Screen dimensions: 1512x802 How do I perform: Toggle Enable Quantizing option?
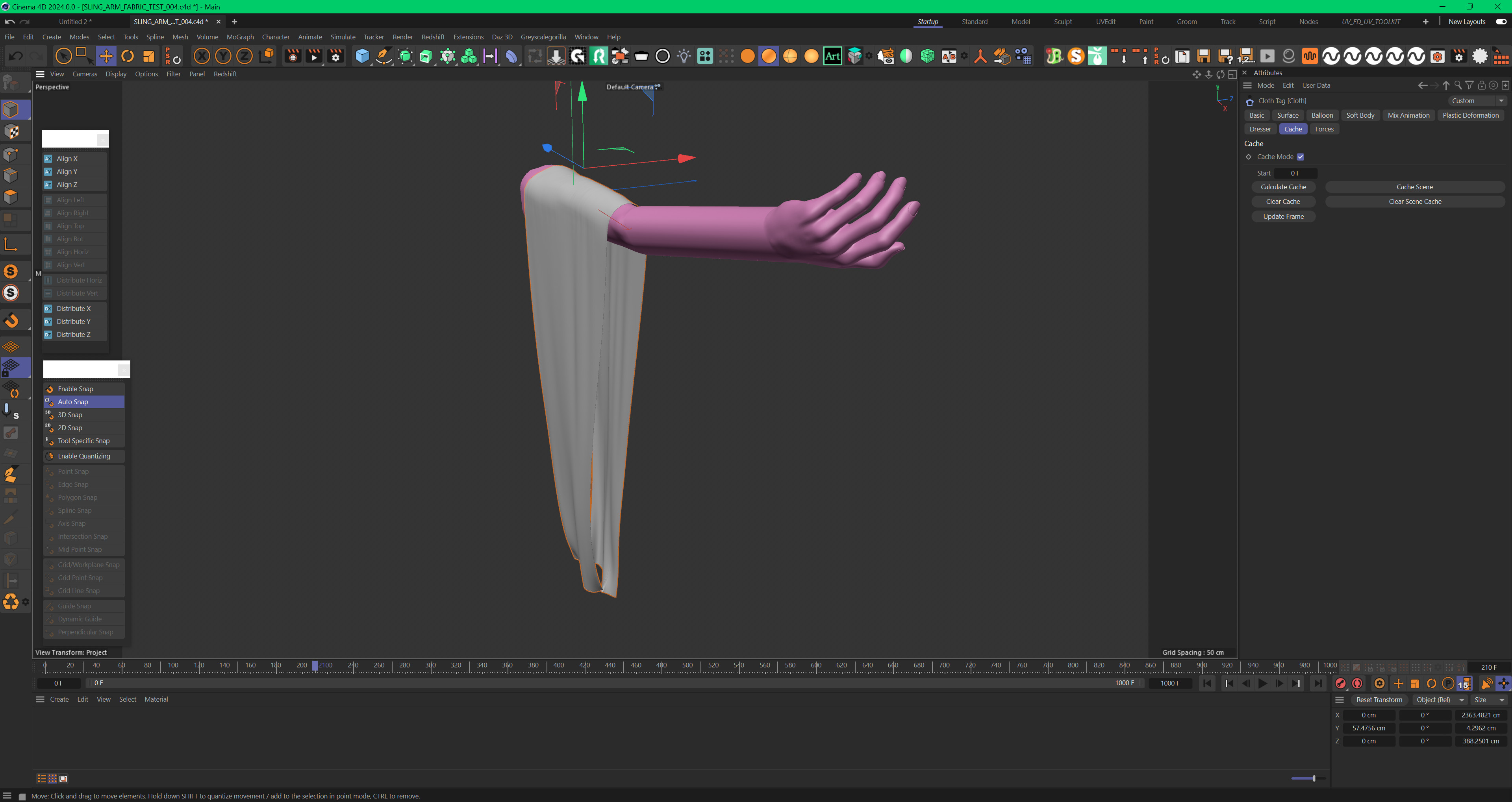click(x=84, y=456)
